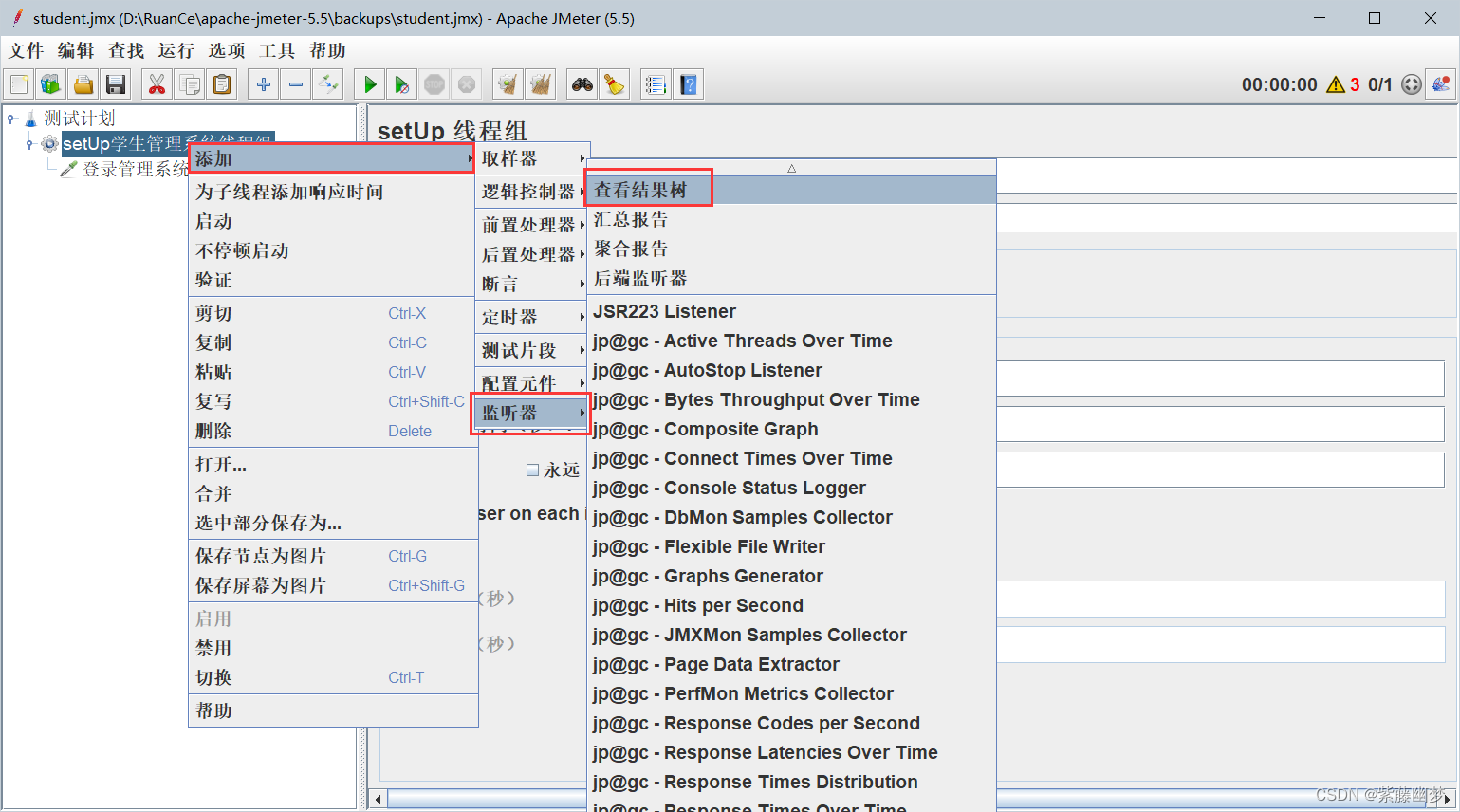Click 禁用 in the context menu
Screen dimensions: 1460x812
333,648
